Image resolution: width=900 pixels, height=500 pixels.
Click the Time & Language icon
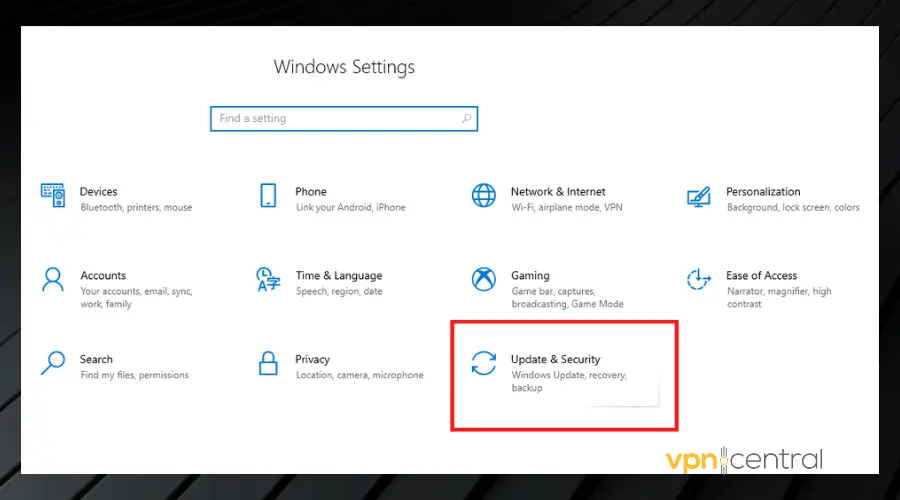tap(268, 279)
